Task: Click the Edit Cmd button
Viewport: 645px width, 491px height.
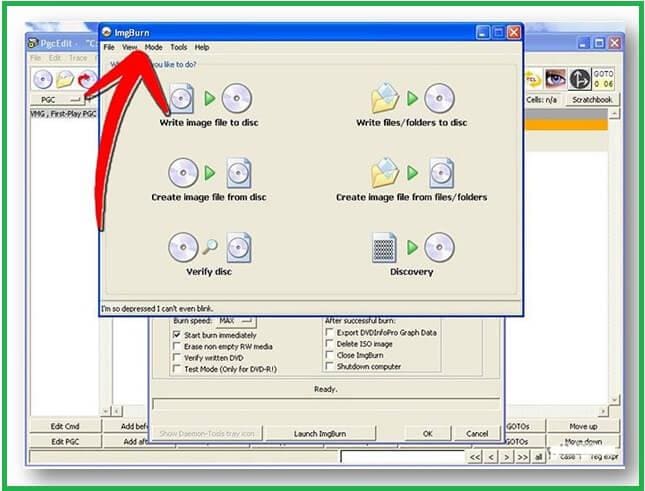Action: coord(65,426)
